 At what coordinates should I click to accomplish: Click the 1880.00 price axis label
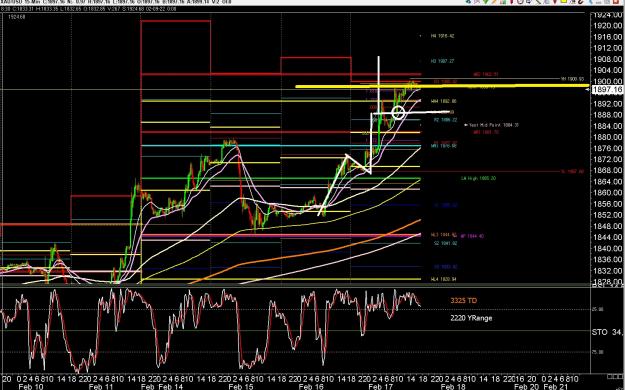[x=607, y=137]
